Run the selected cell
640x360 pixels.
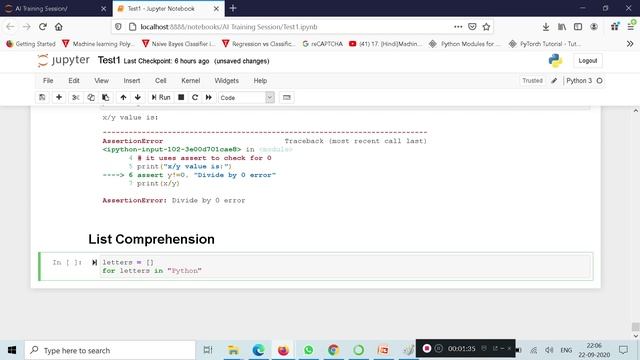click(x=161, y=98)
